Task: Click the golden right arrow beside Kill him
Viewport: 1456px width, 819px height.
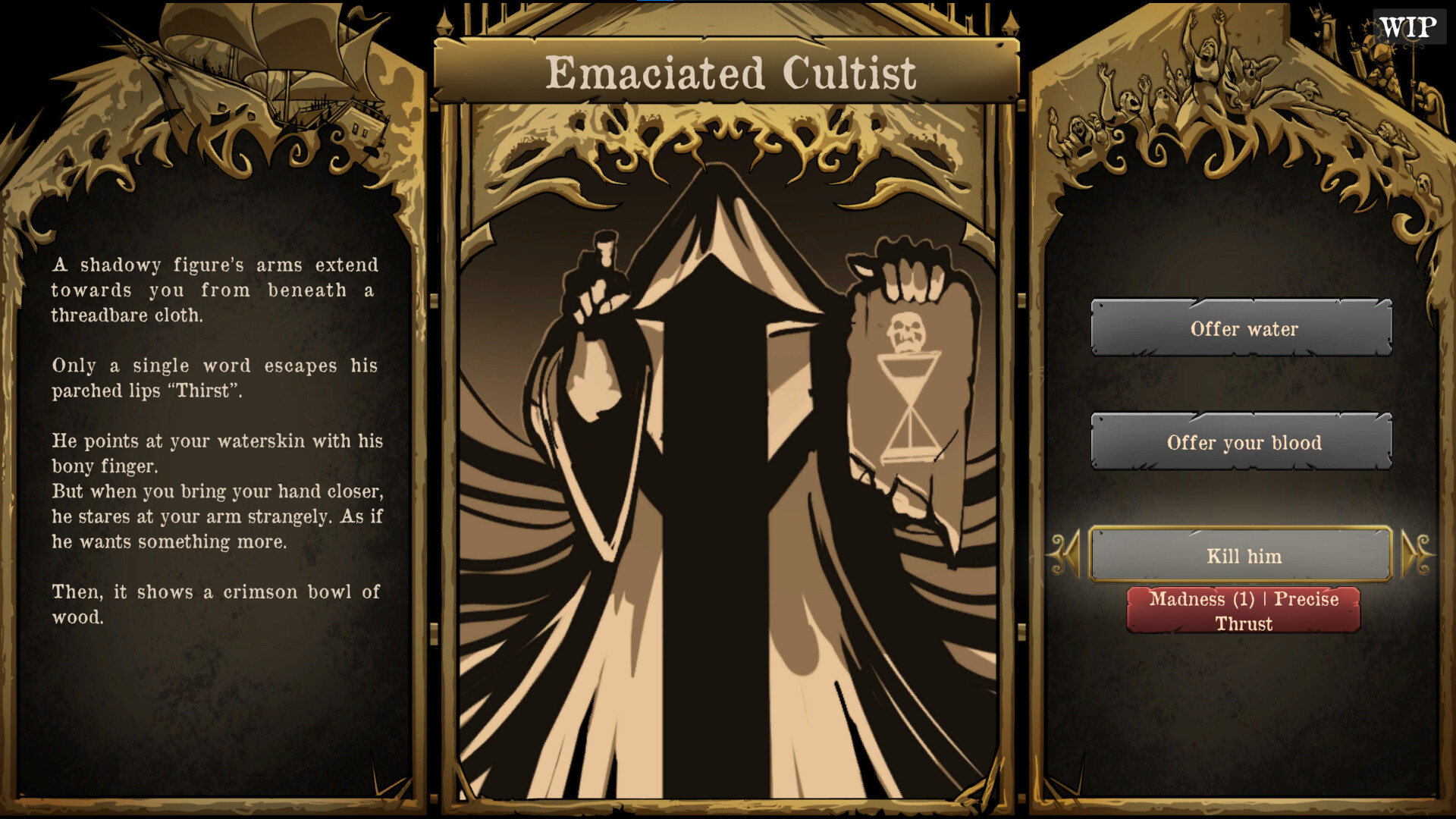Action: click(1417, 554)
